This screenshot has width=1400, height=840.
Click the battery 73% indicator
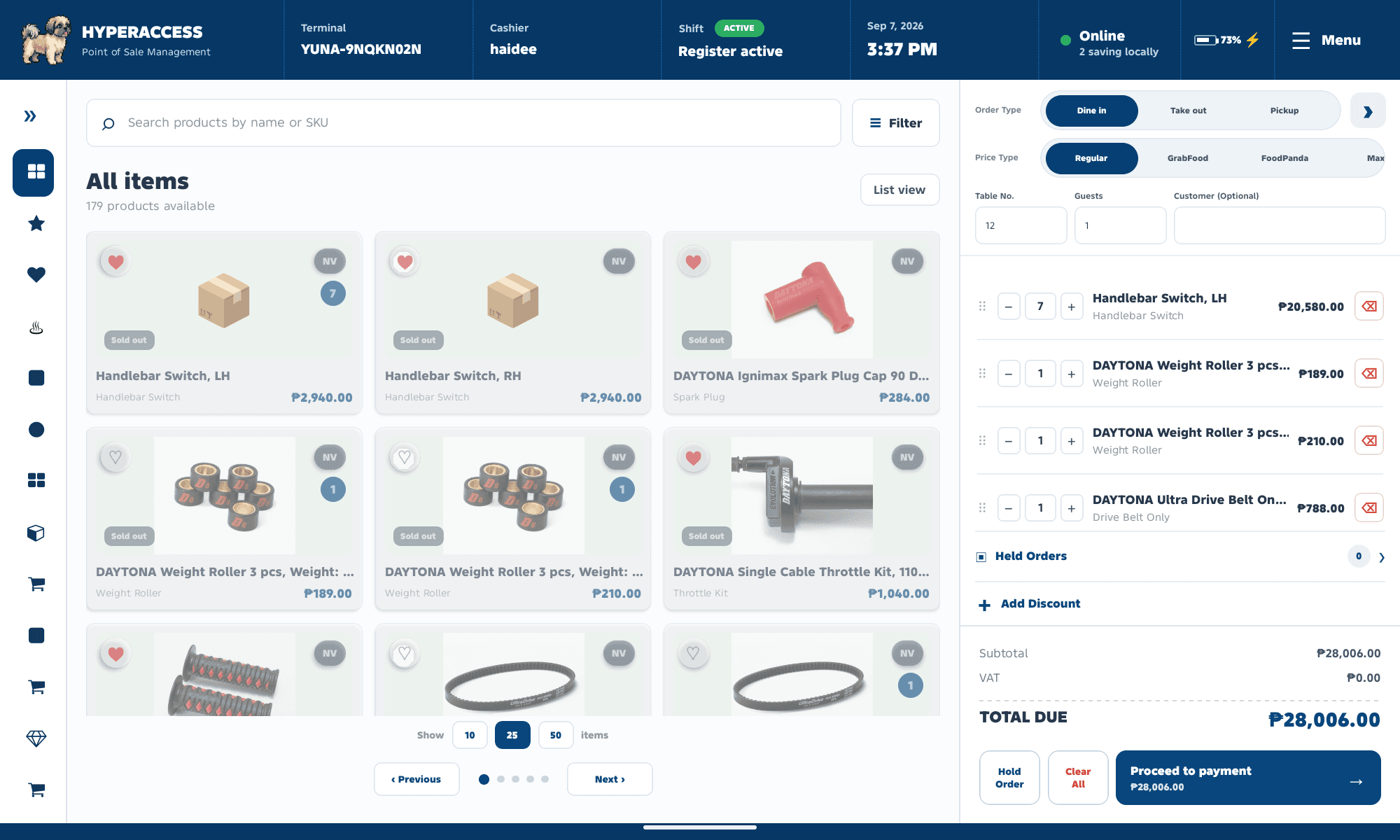[1227, 40]
